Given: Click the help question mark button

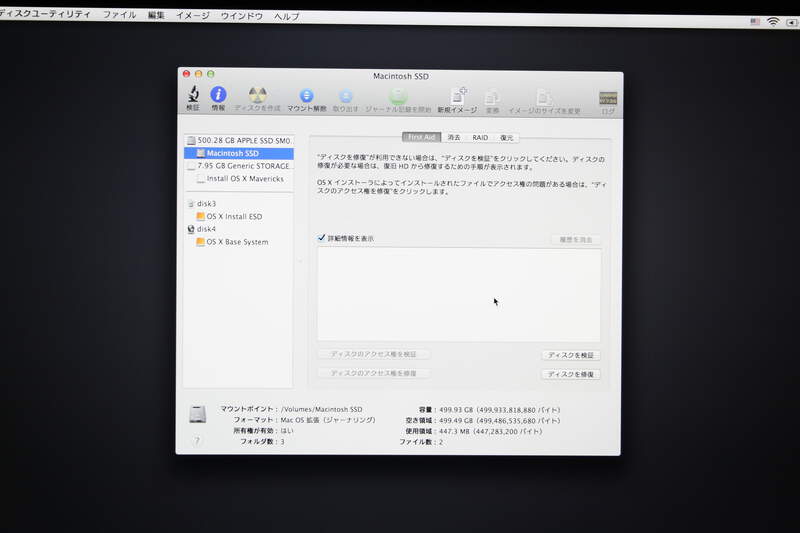Looking at the screenshot, I should (196, 440).
